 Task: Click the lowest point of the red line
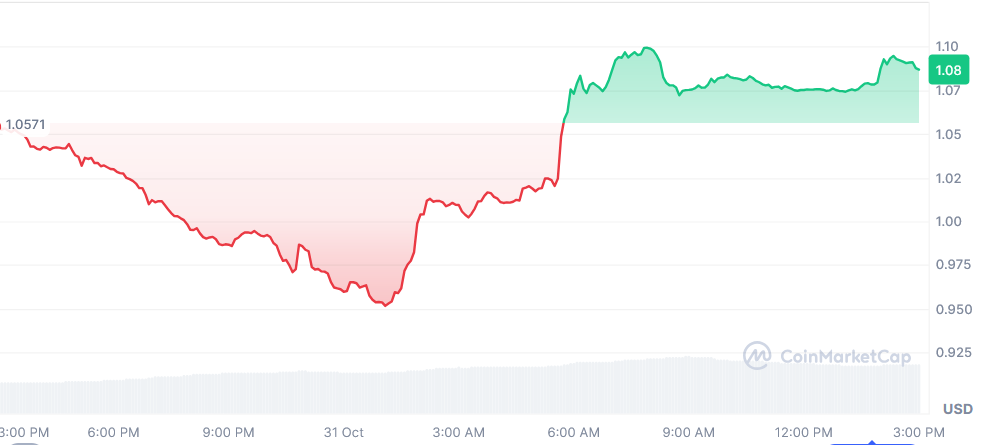pyautogui.click(x=385, y=305)
